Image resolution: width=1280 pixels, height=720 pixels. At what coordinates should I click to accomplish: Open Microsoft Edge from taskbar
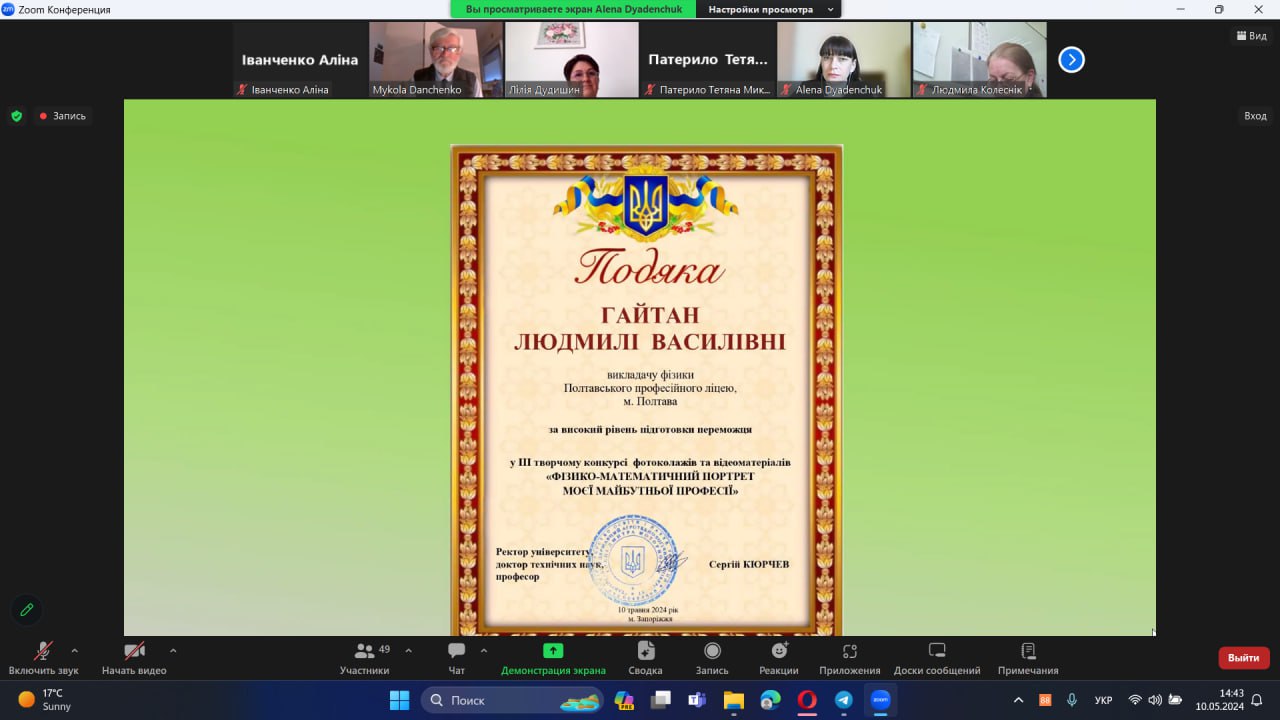point(770,700)
